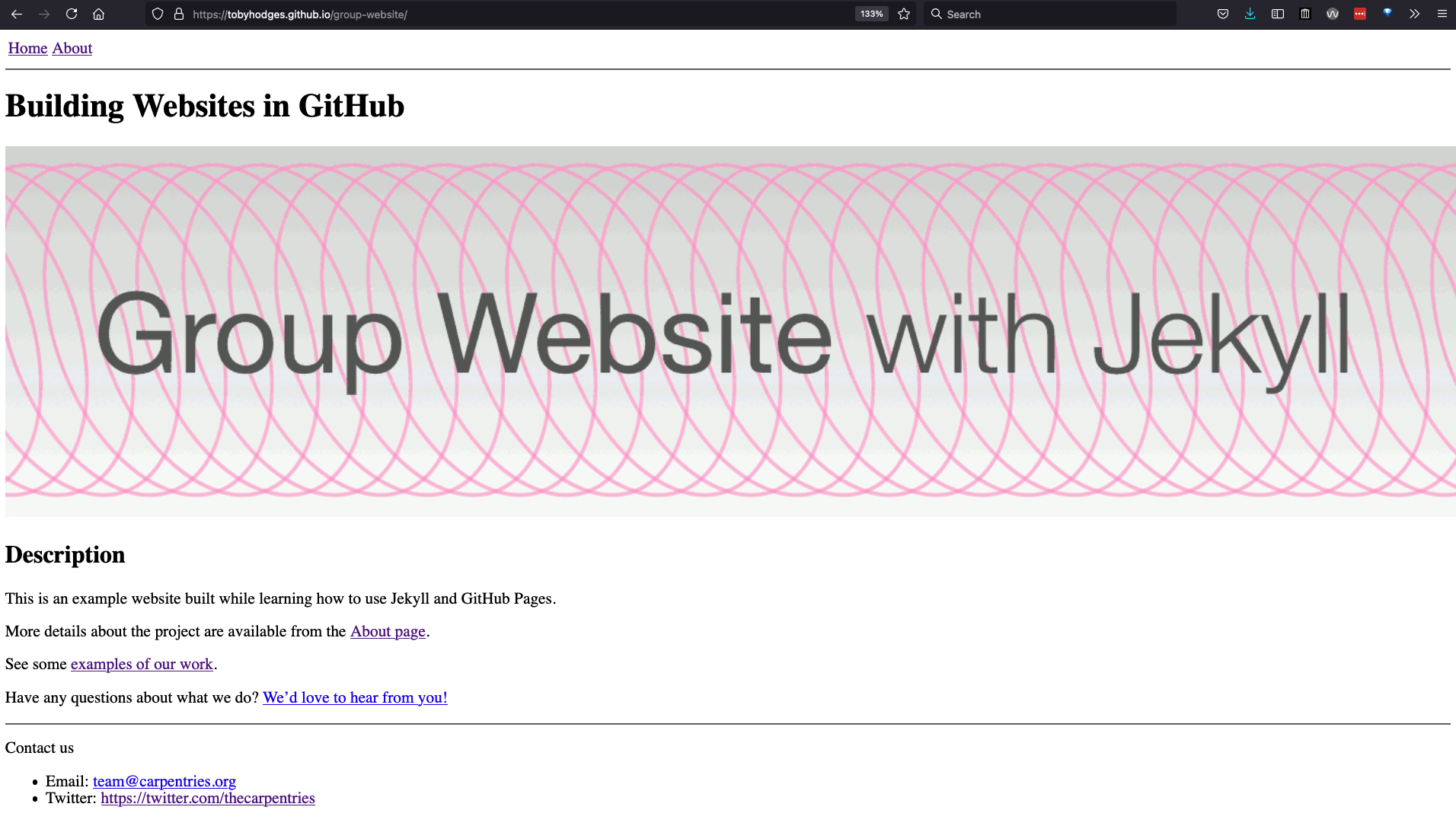Bookmark this page with the star
1456x826 pixels.
pyautogui.click(x=904, y=14)
